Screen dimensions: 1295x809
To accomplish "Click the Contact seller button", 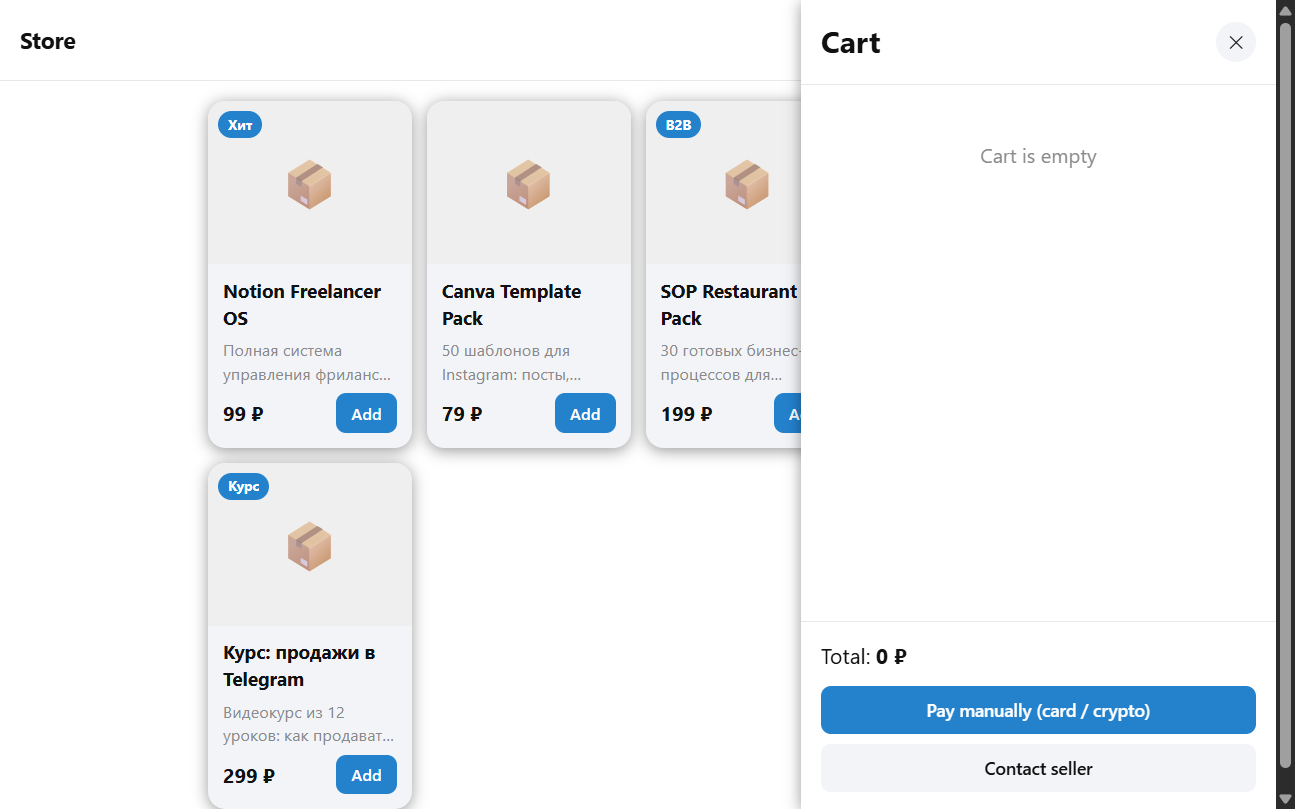I will point(1038,768).
